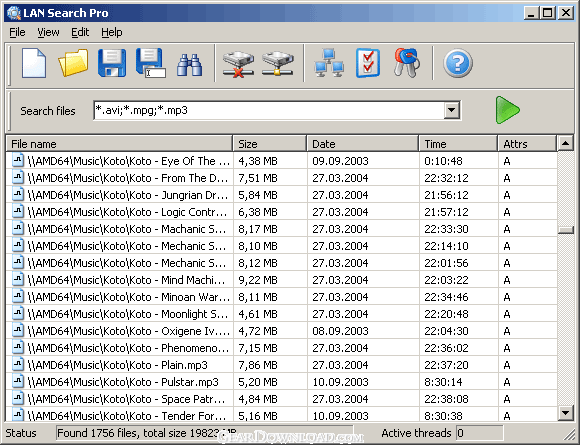The image size is (580, 445).
Task: Open help via the question mark icon
Action: [x=458, y=64]
